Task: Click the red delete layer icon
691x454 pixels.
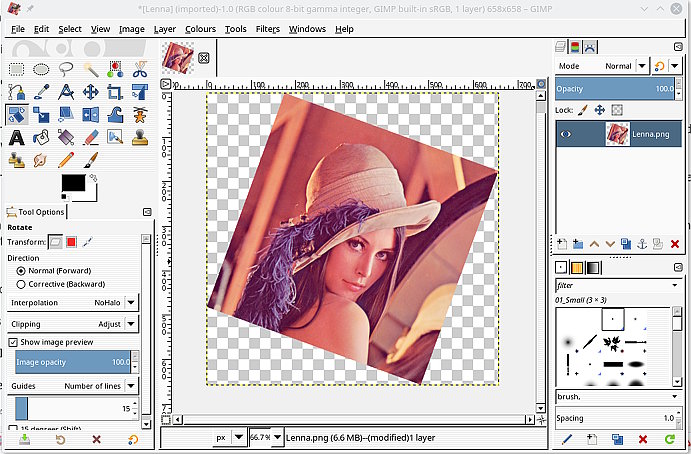Action: point(675,244)
